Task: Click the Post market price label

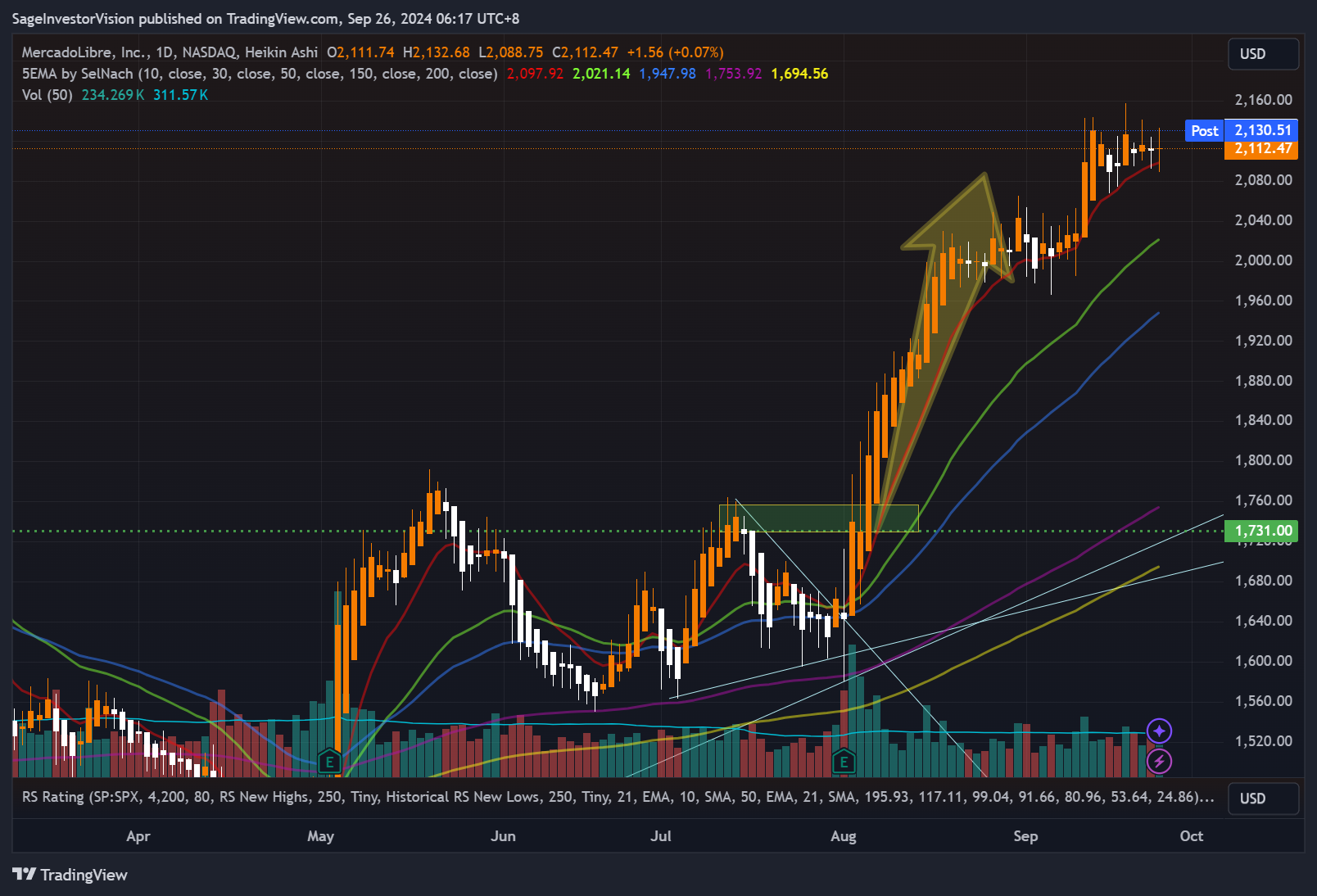Action: tap(1204, 130)
